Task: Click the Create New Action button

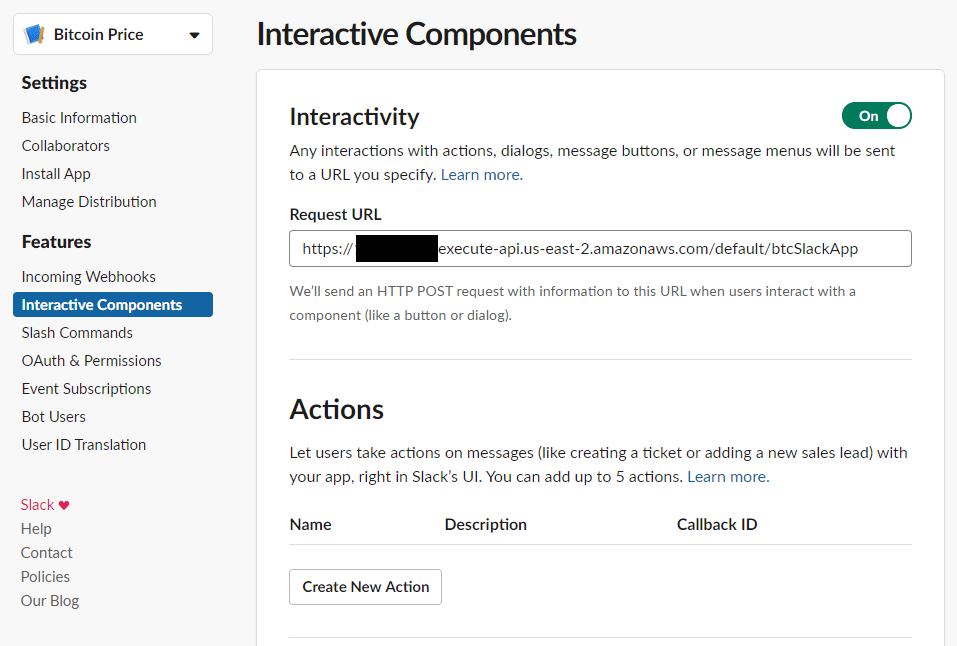Action: pos(365,587)
